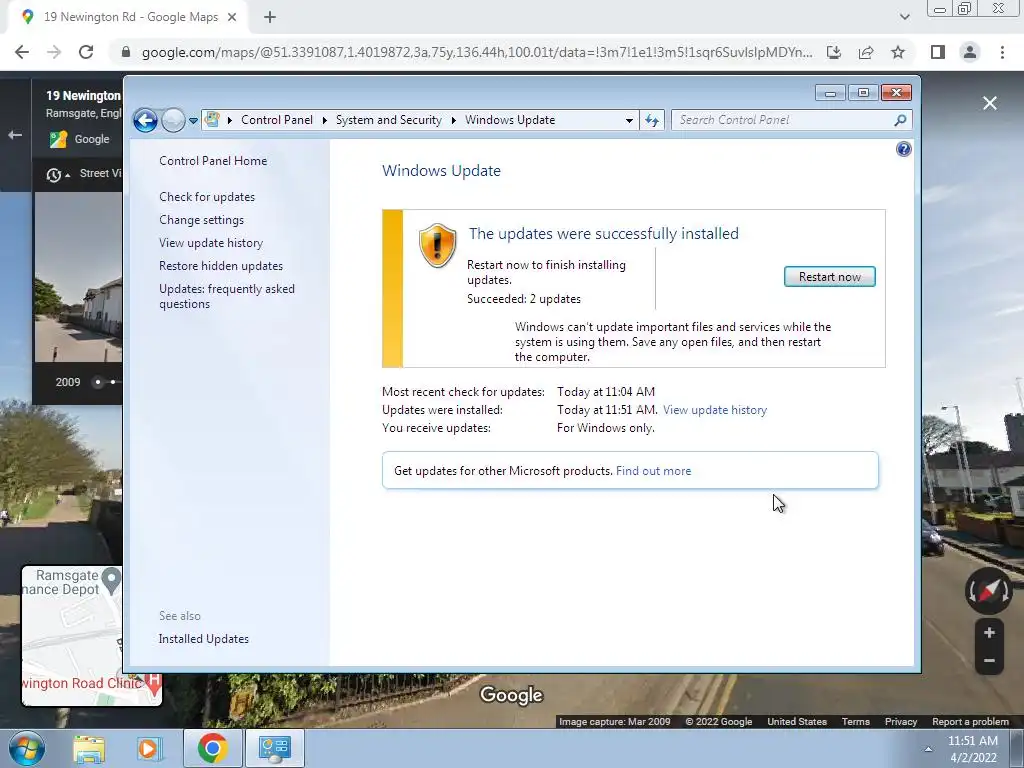Click the install app icon in Chrome omnibox

click(834, 52)
